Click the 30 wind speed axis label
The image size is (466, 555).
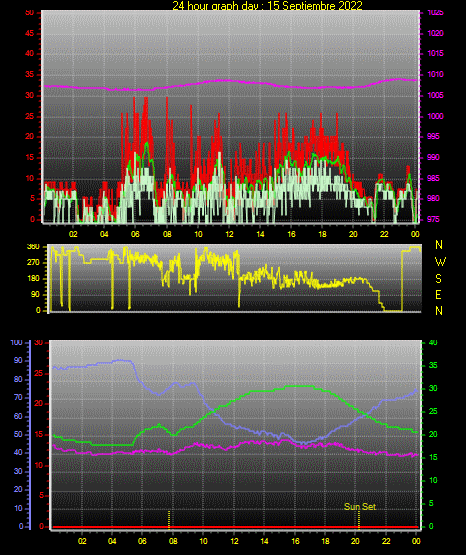(30, 95)
